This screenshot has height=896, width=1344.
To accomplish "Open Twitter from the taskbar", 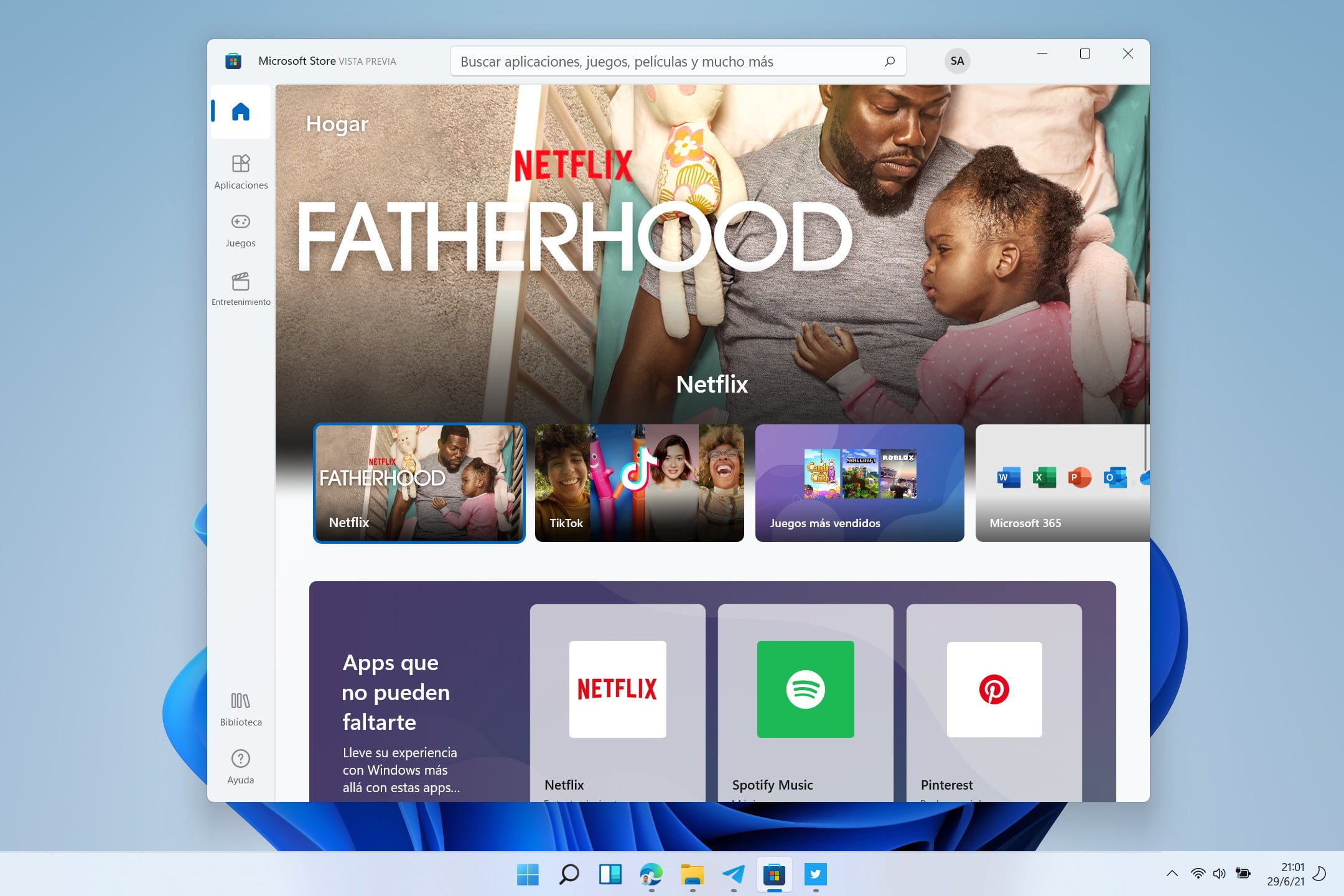I will tap(815, 874).
